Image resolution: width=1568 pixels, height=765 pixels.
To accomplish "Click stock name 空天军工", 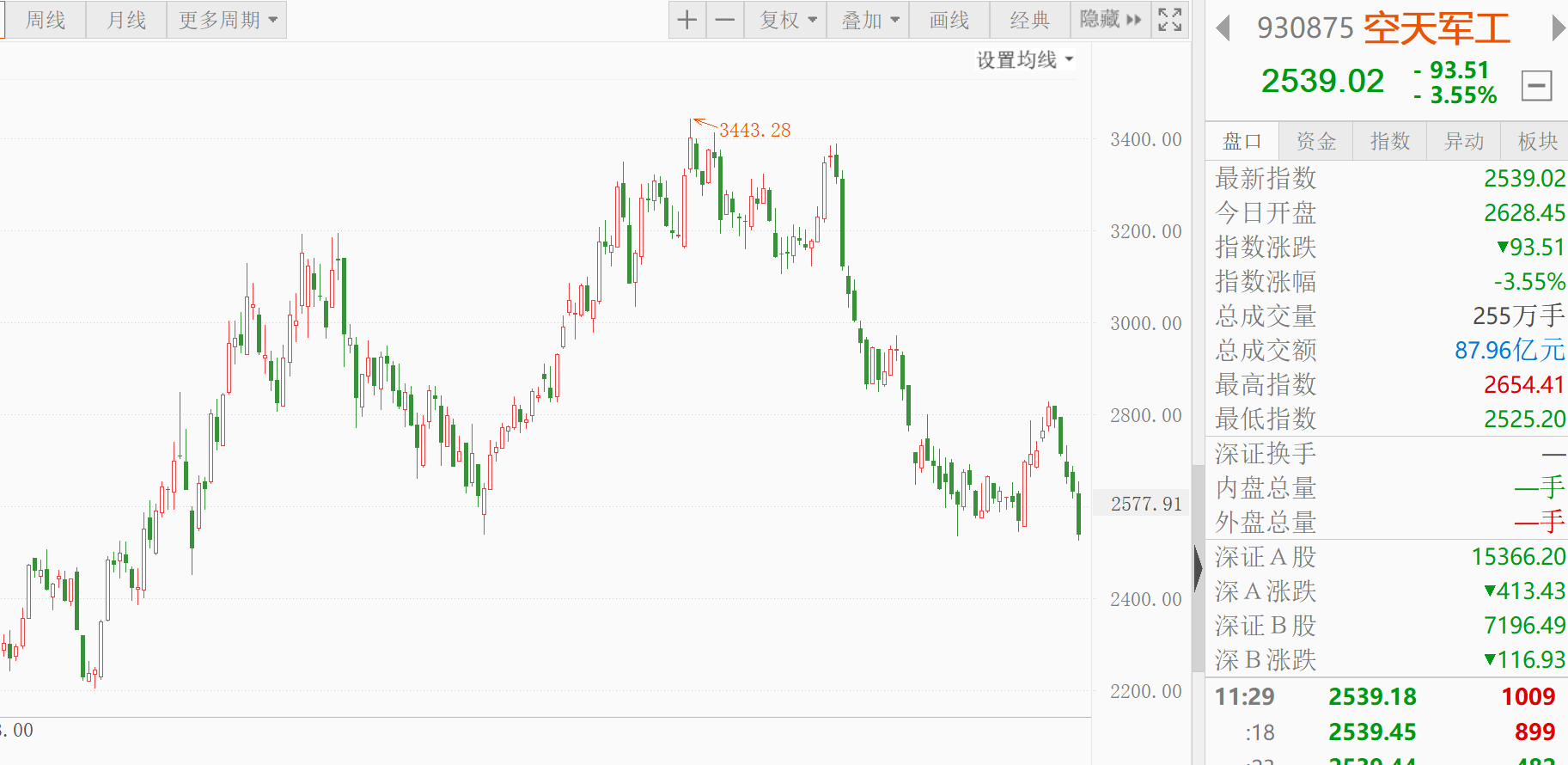I will tap(1437, 28).
